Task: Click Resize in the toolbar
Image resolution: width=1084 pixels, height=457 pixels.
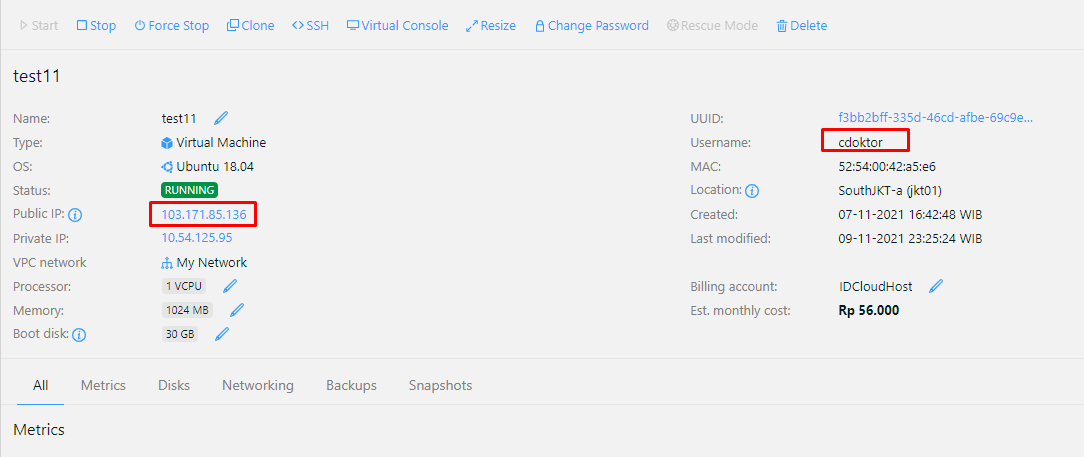Action: pos(491,25)
